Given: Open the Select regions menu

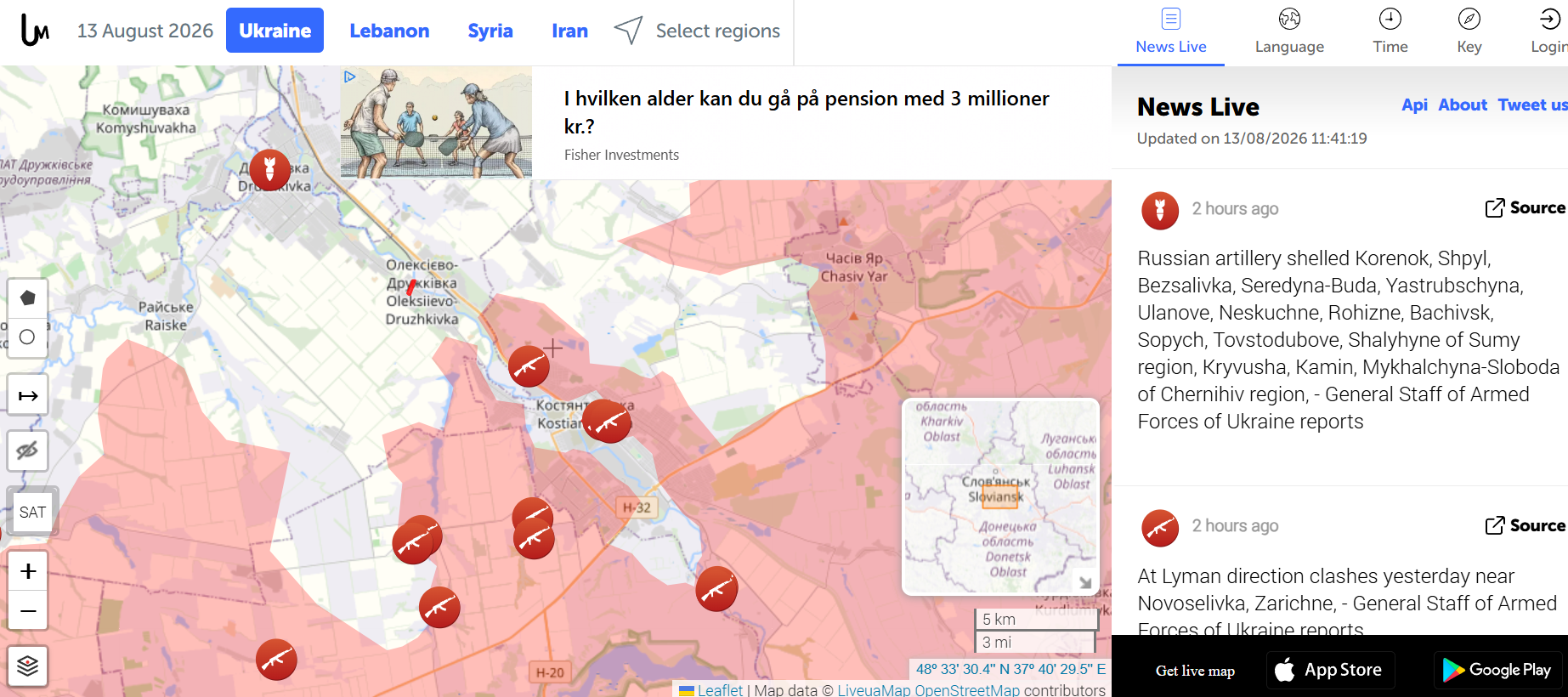Looking at the screenshot, I should (x=697, y=31).
